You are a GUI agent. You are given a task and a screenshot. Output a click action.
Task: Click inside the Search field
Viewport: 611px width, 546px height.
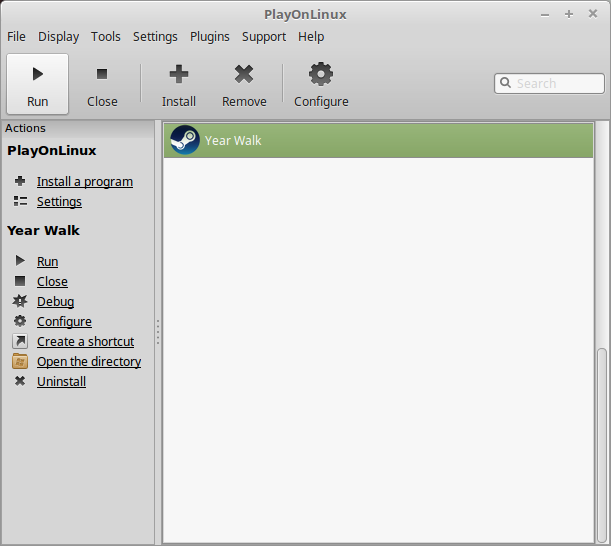[549, 83]
